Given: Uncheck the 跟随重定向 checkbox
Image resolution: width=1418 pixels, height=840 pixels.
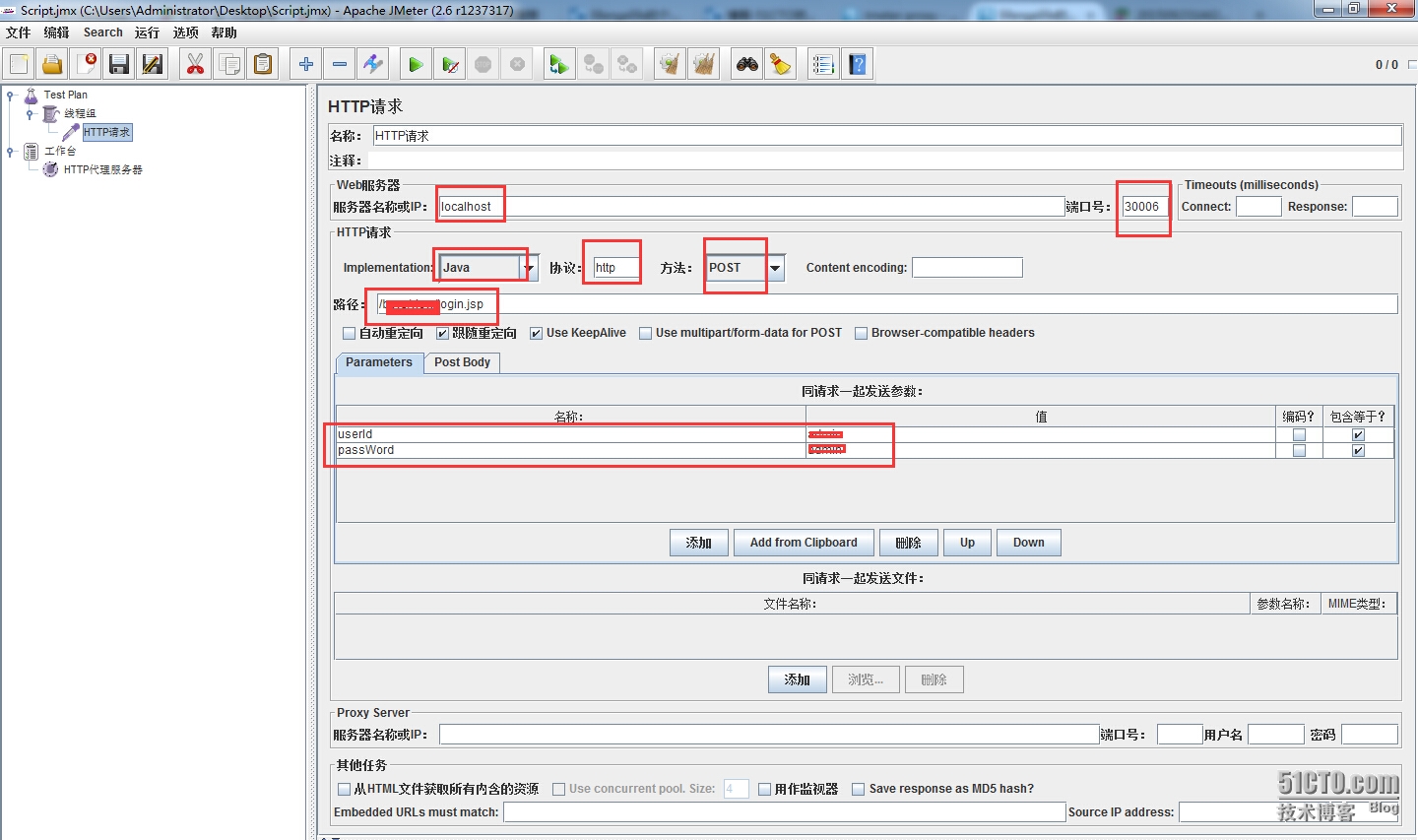Looking at the screenshot, I should [442, 334].
